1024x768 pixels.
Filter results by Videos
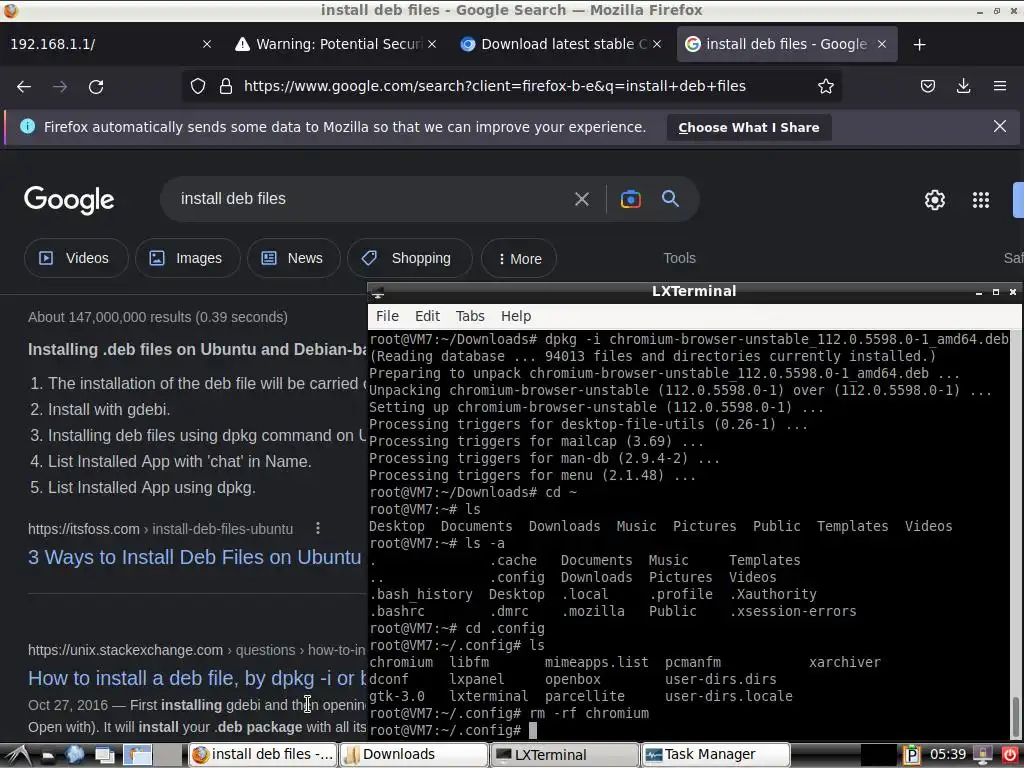point(75,258)
